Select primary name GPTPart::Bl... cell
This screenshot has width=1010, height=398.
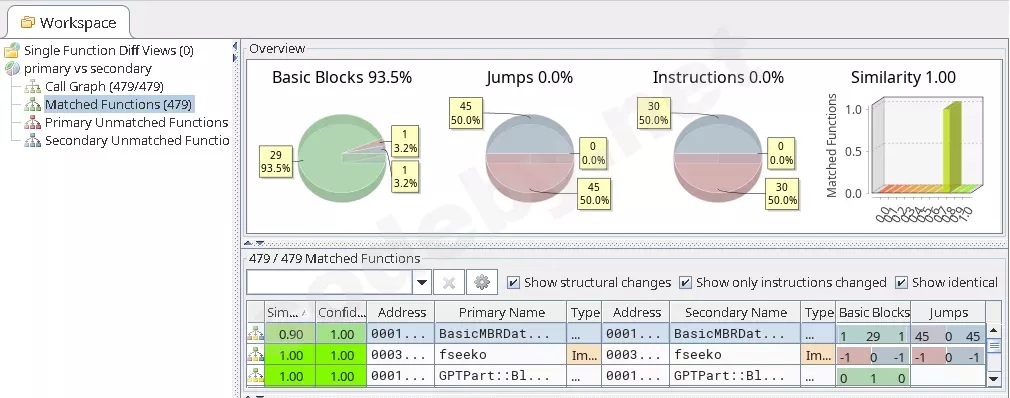click(x=501, y=376)
